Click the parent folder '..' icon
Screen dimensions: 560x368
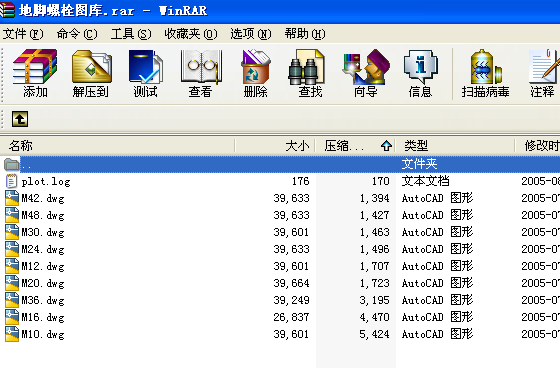12,164
